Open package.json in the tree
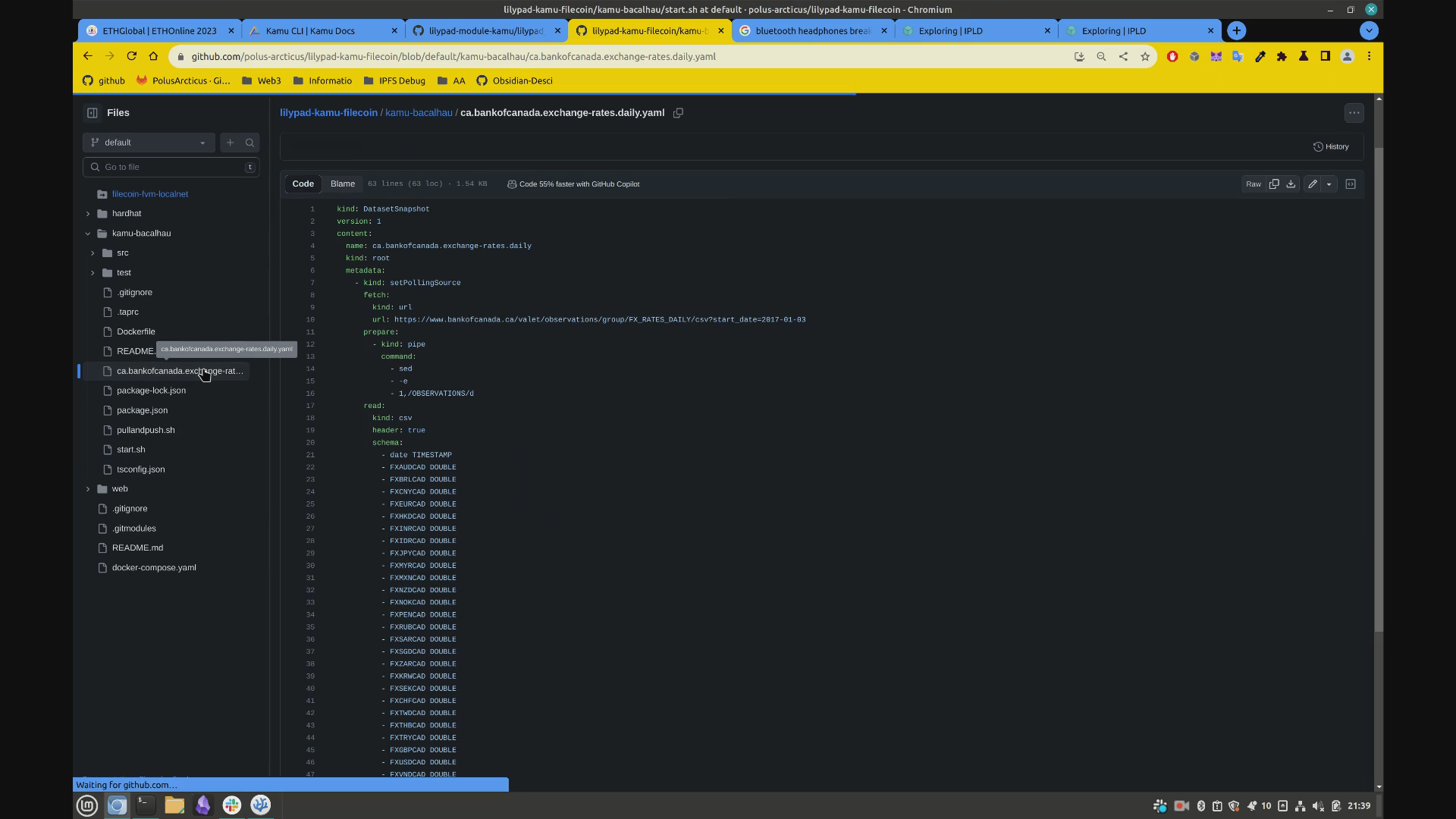The width and height of the screenshot is (1456, 819). 142,410
